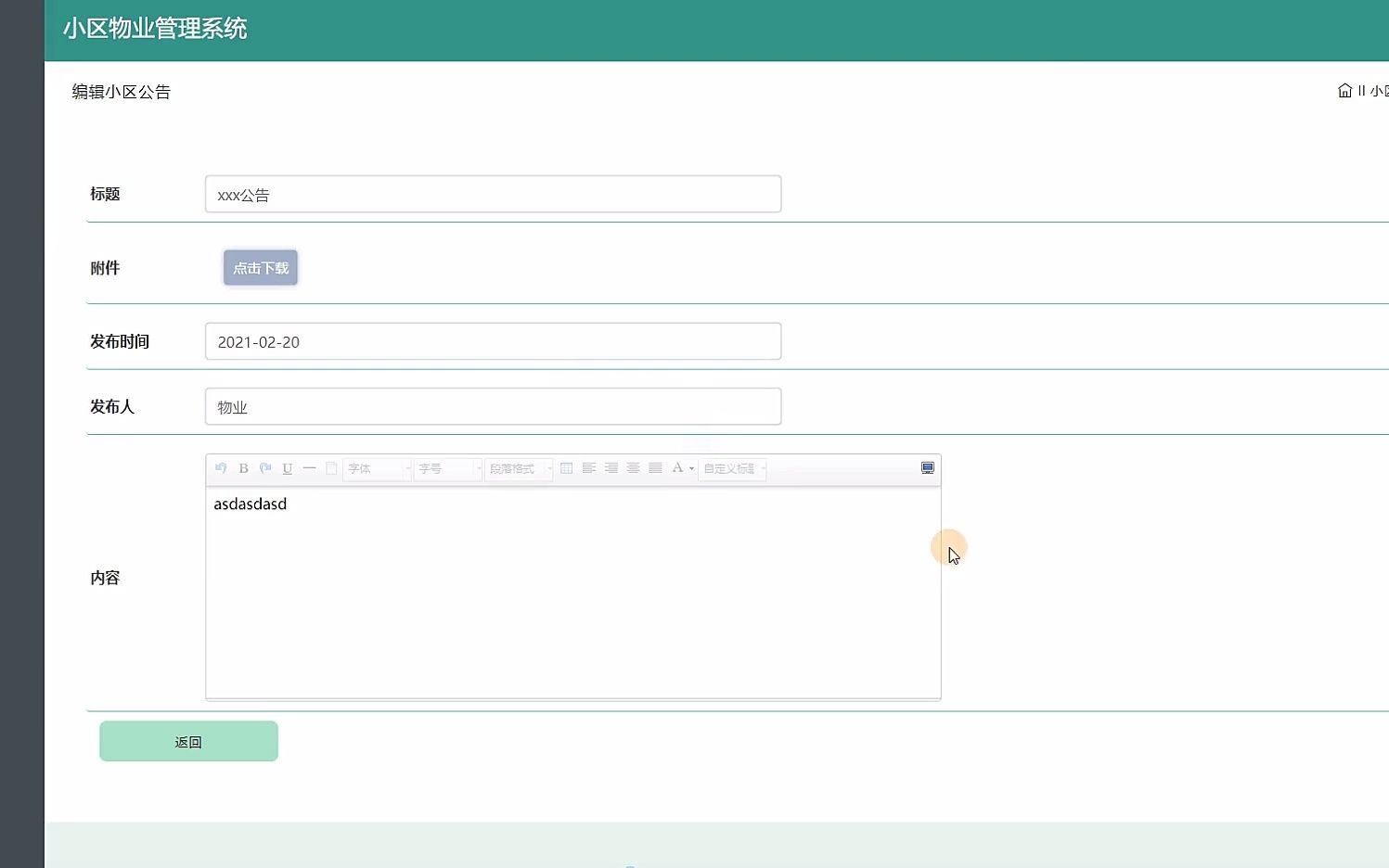Click the redo icon in editor toolbar
The height and width of the screenshot is (868, 1389).
click(x=265, y=468)
